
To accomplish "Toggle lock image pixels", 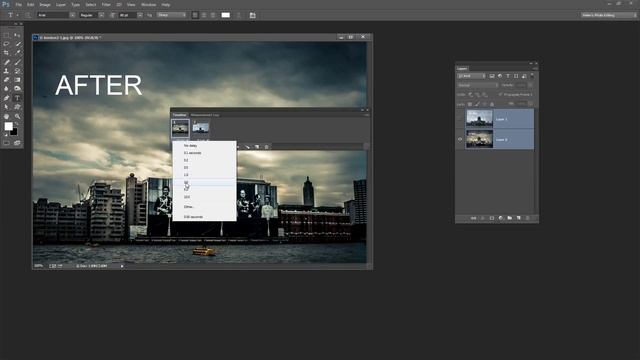I will pos(477,104).
